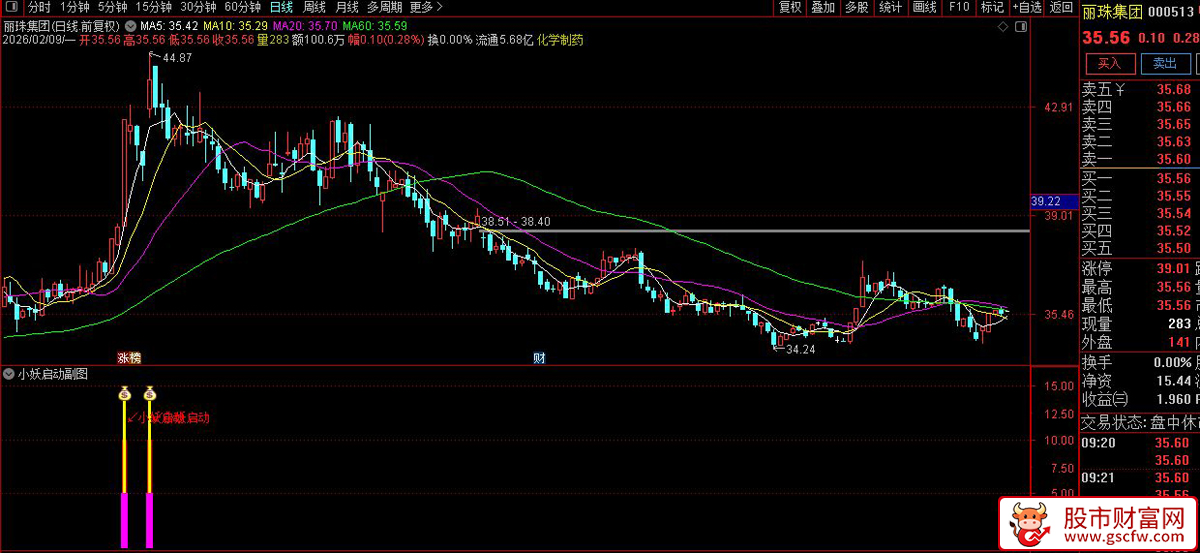The height and width of the screenshot is (553, 1200).
Task: Open the 多股 multi-stock view
Action: click(x=856, y=7)
